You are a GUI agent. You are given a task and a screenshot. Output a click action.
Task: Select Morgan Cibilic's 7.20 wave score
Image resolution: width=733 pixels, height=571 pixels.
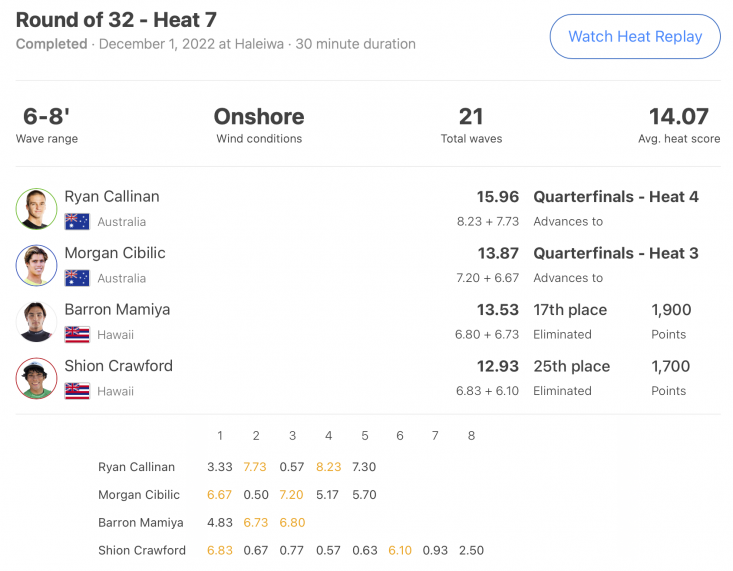click(x=291, y=495)
